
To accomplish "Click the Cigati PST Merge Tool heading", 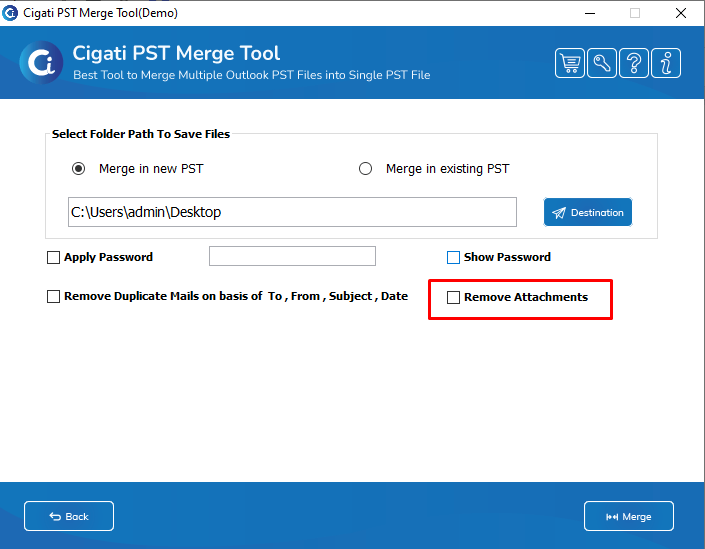I will click(176, 54).
